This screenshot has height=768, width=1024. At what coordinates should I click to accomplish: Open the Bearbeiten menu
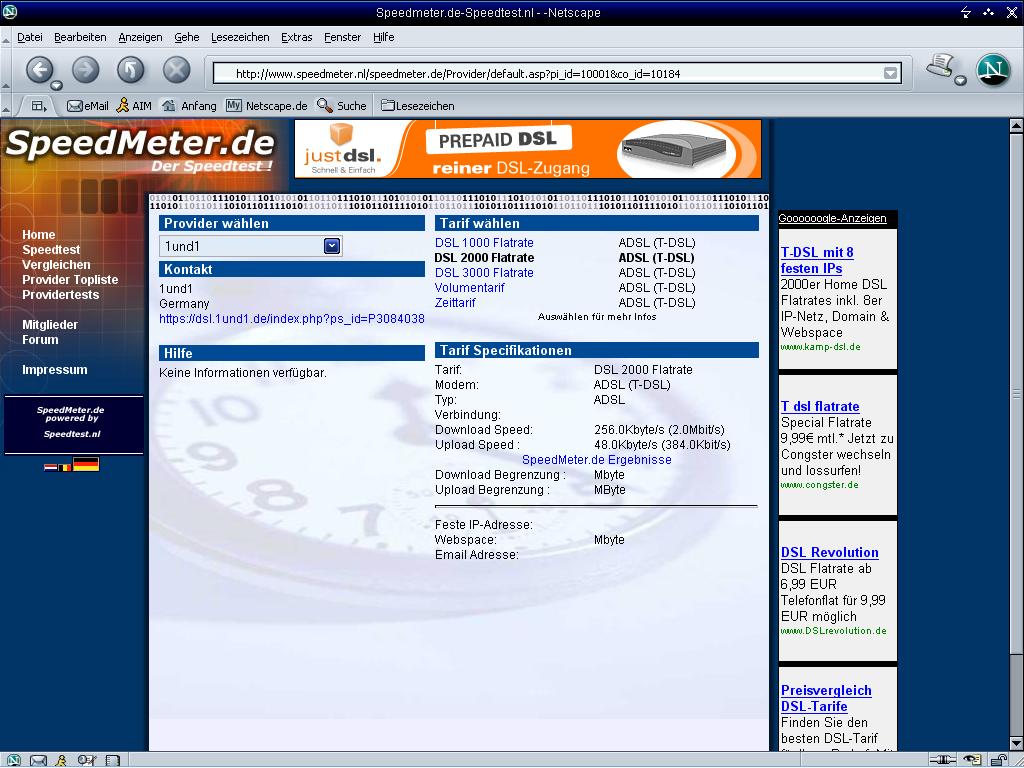click(80, 37)
